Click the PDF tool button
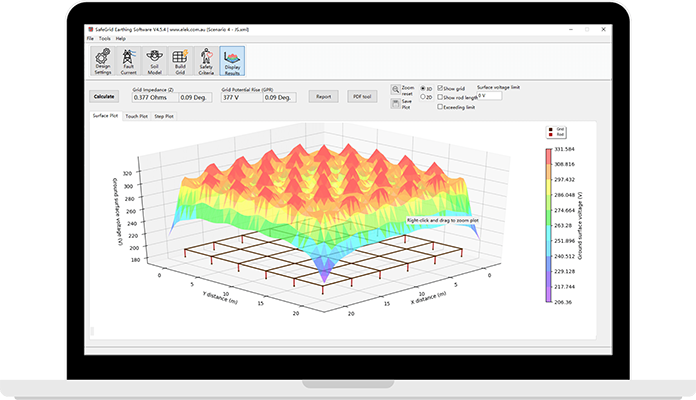This screenshot has width=696, height=400. coord(362,96)
